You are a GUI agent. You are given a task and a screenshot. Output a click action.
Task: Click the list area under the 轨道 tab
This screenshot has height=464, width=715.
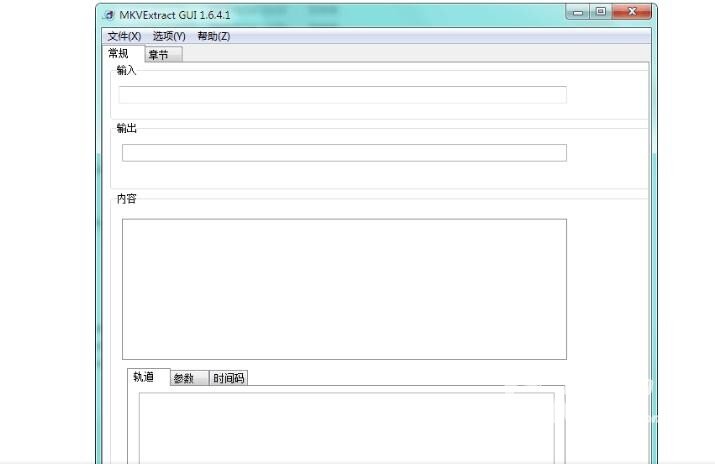347,428
